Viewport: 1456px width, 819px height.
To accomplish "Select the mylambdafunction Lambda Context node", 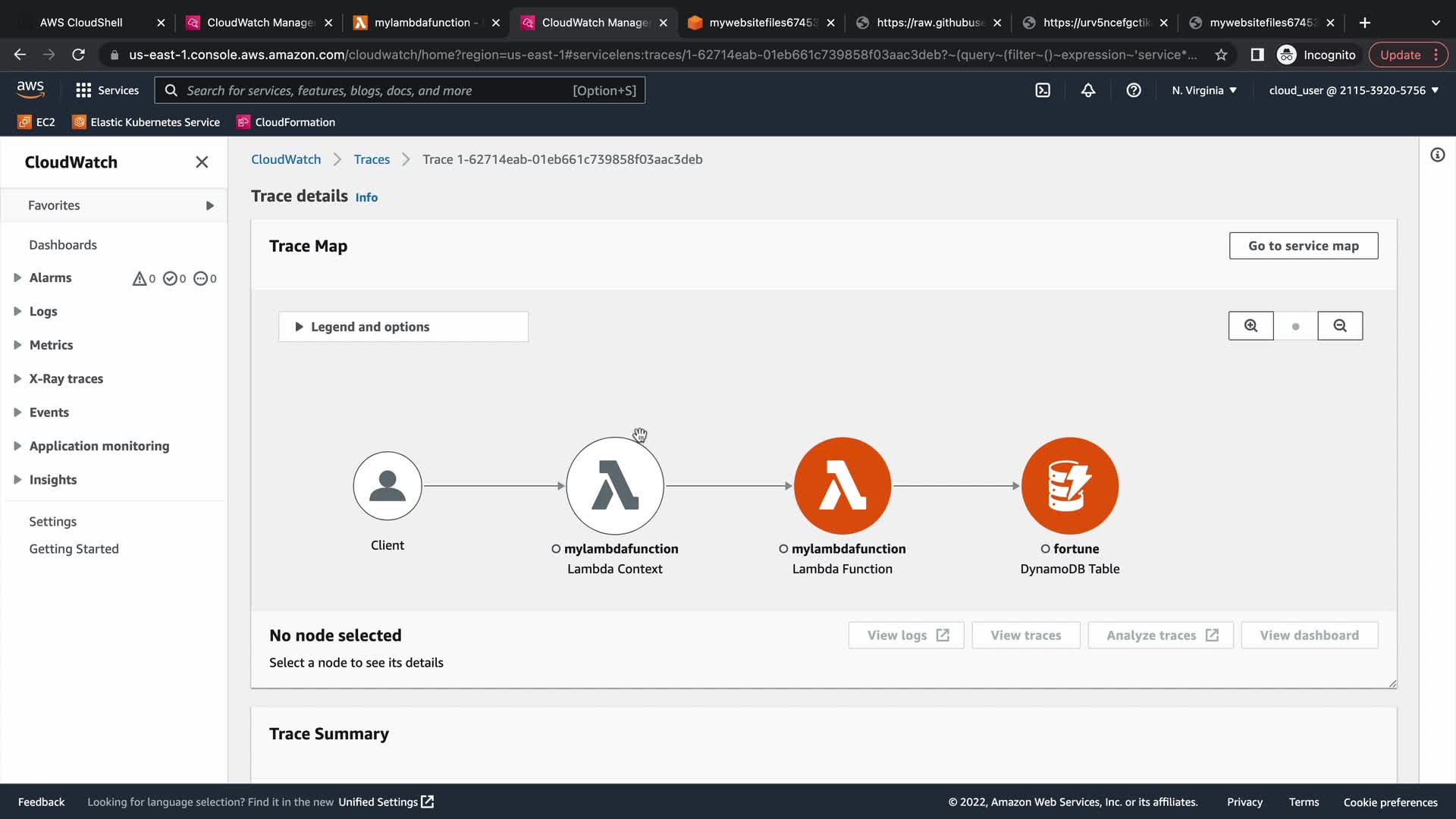I will pos(614,485).
